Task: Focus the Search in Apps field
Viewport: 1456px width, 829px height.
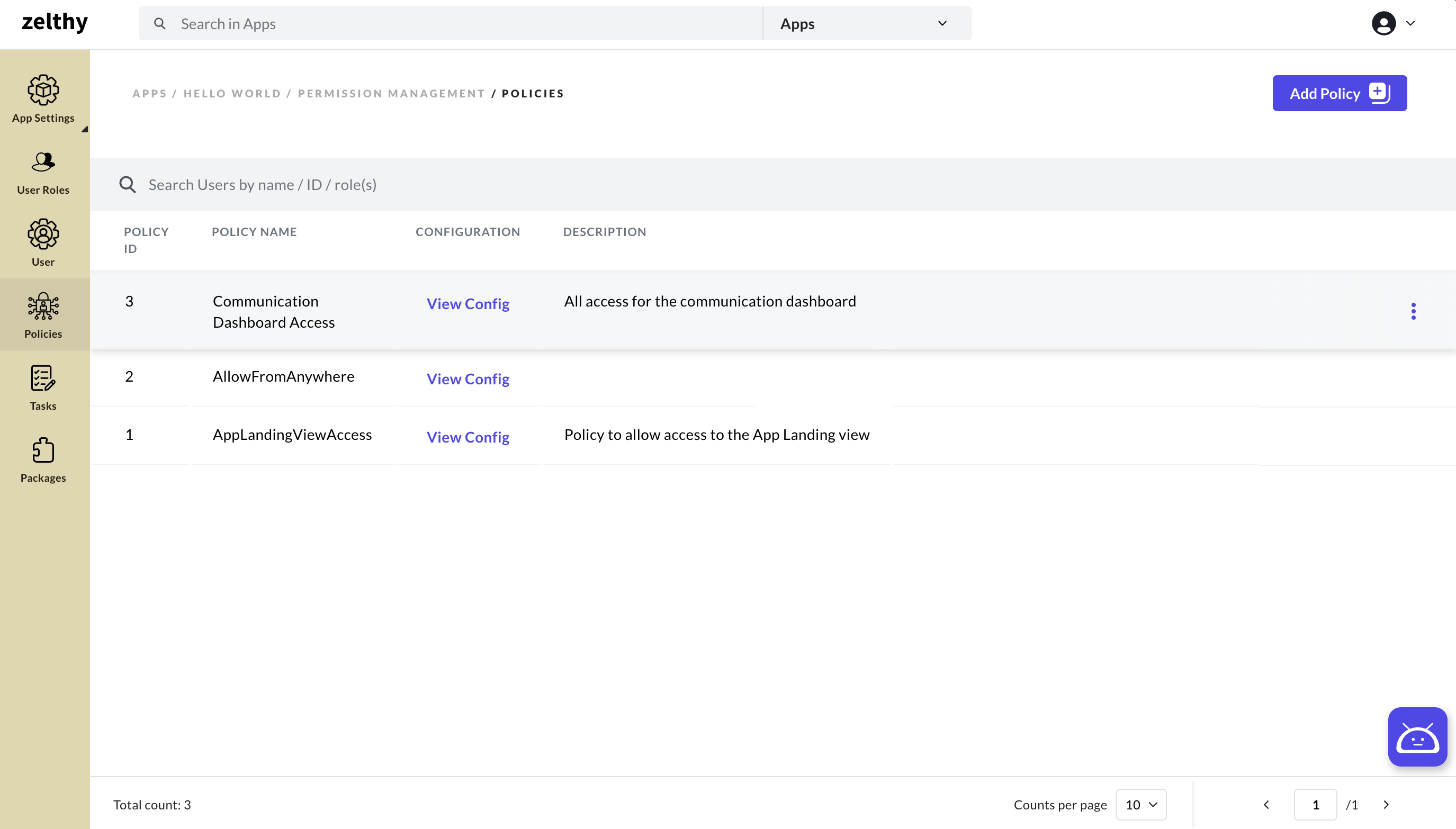Action: tap(451, 23)
